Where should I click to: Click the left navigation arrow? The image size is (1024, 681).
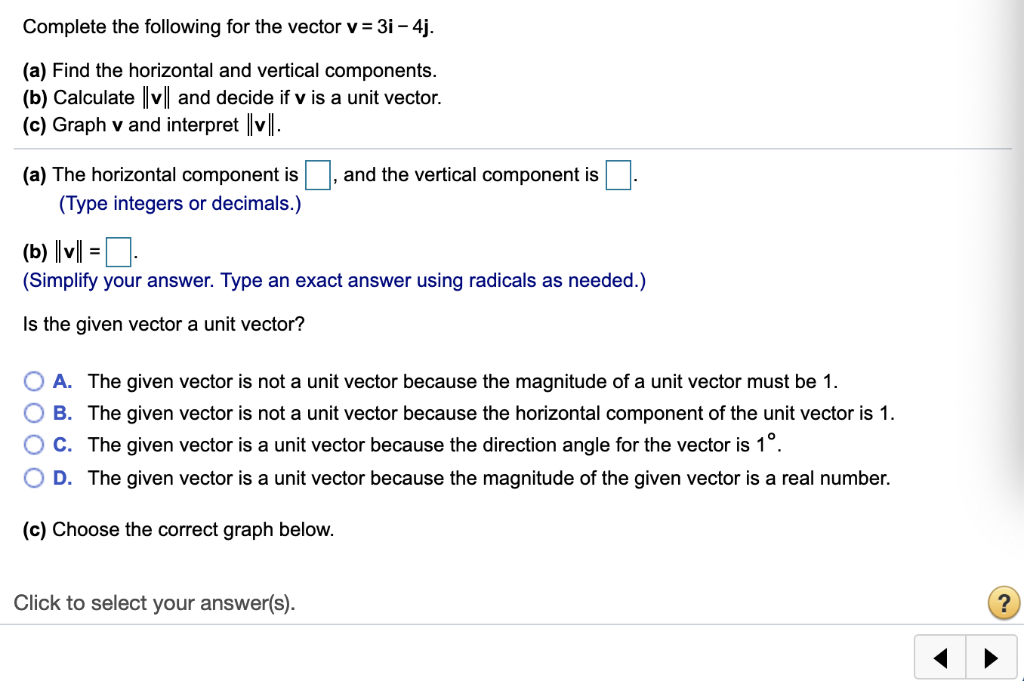point(939,657)
